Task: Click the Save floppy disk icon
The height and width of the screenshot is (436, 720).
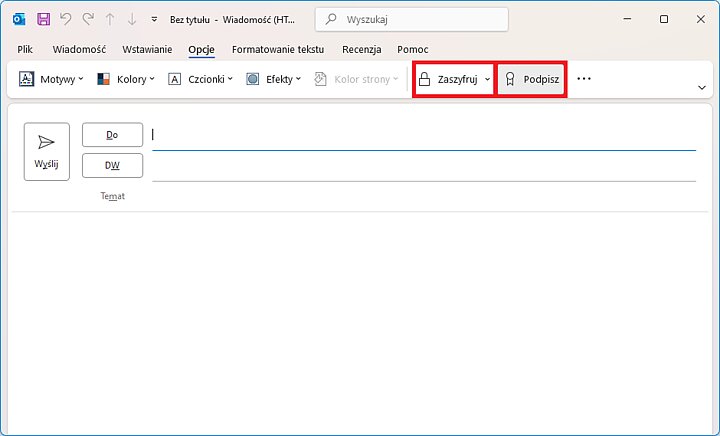Action: [x=44, y=19]
